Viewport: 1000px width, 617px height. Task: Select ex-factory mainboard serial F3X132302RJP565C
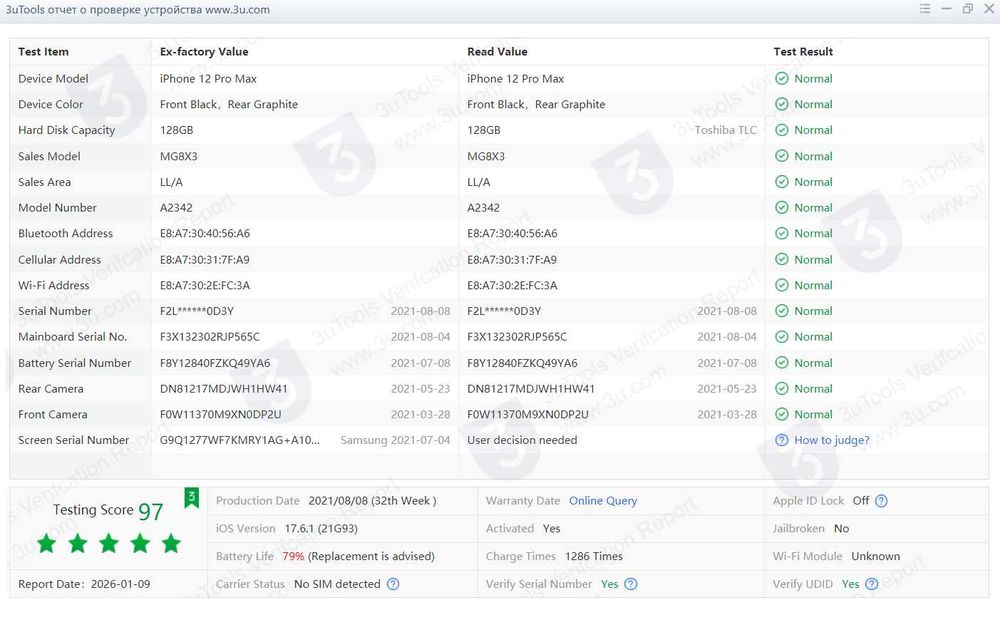[210, 337]
